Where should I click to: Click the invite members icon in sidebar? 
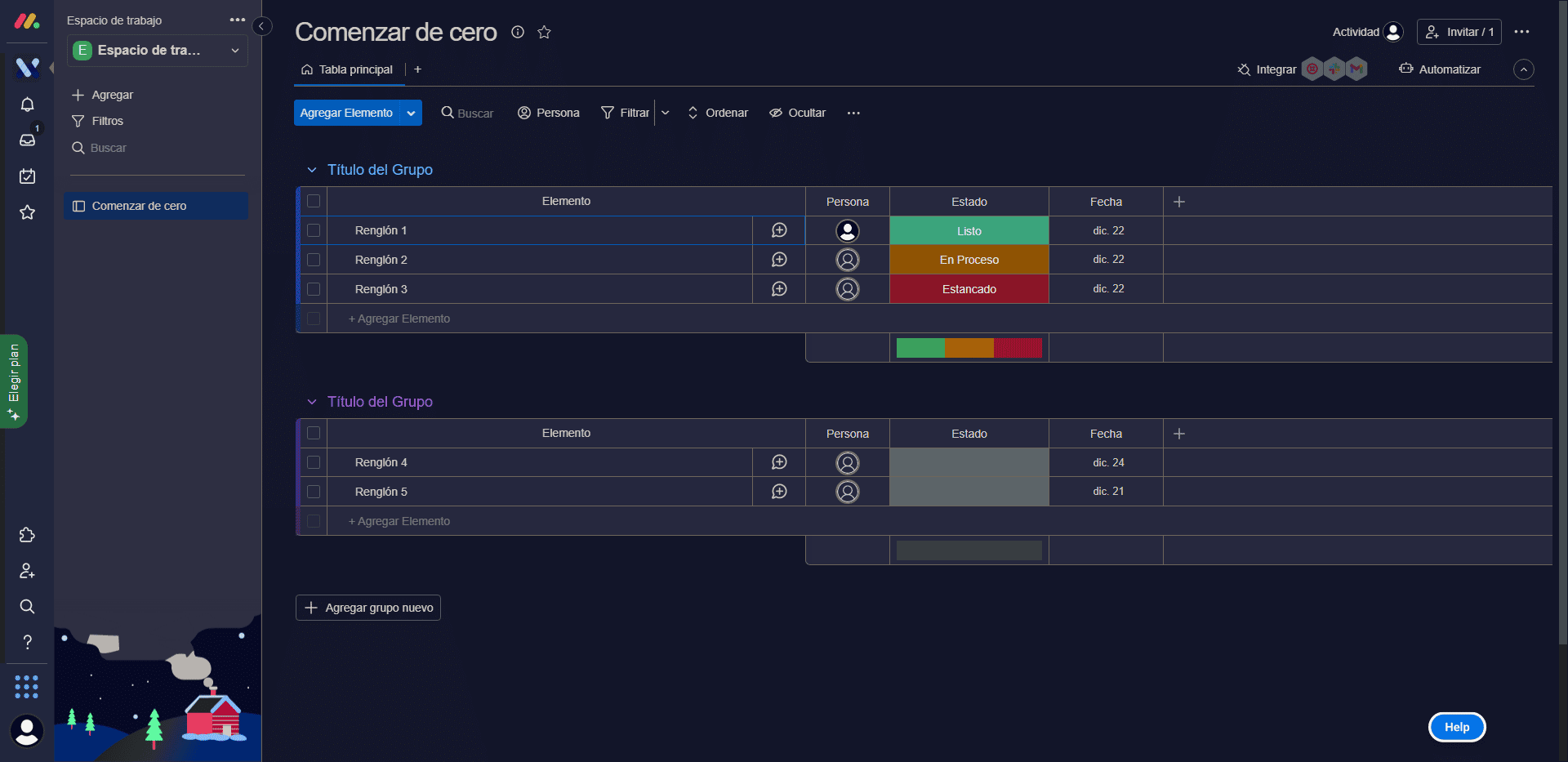click(x=27, y=571)
